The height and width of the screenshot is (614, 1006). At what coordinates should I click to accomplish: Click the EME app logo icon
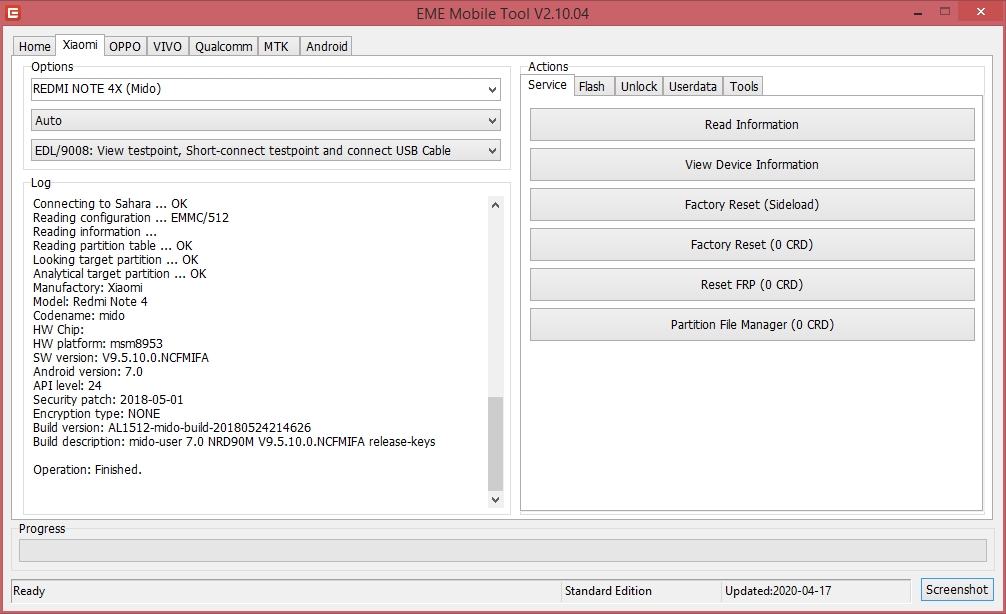coord(13,12)
